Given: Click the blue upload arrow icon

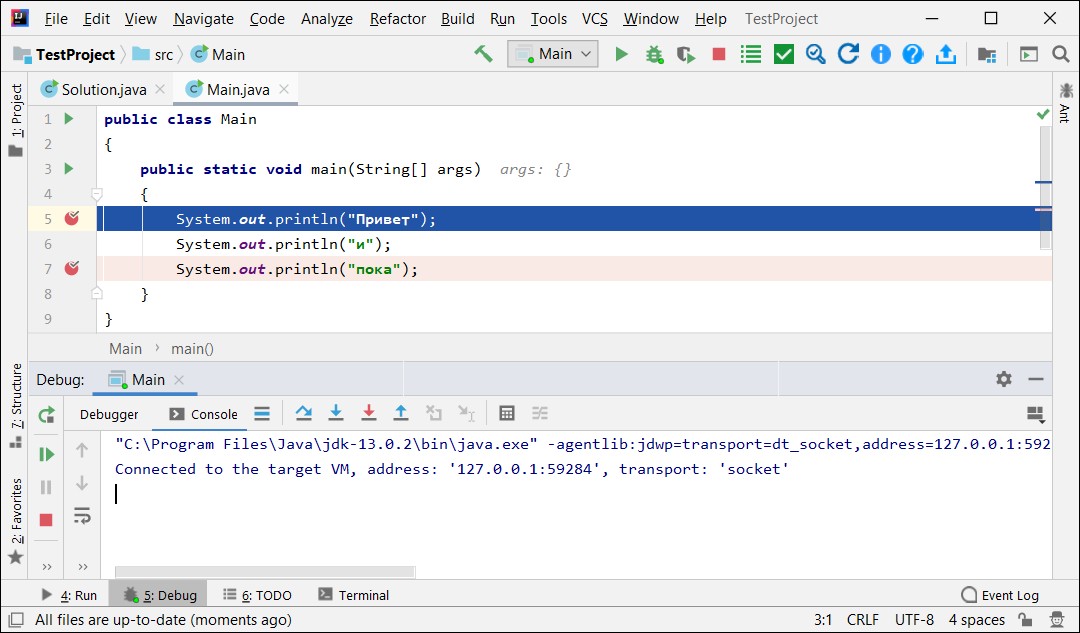Looking at the screenshot, I should 946,54.
